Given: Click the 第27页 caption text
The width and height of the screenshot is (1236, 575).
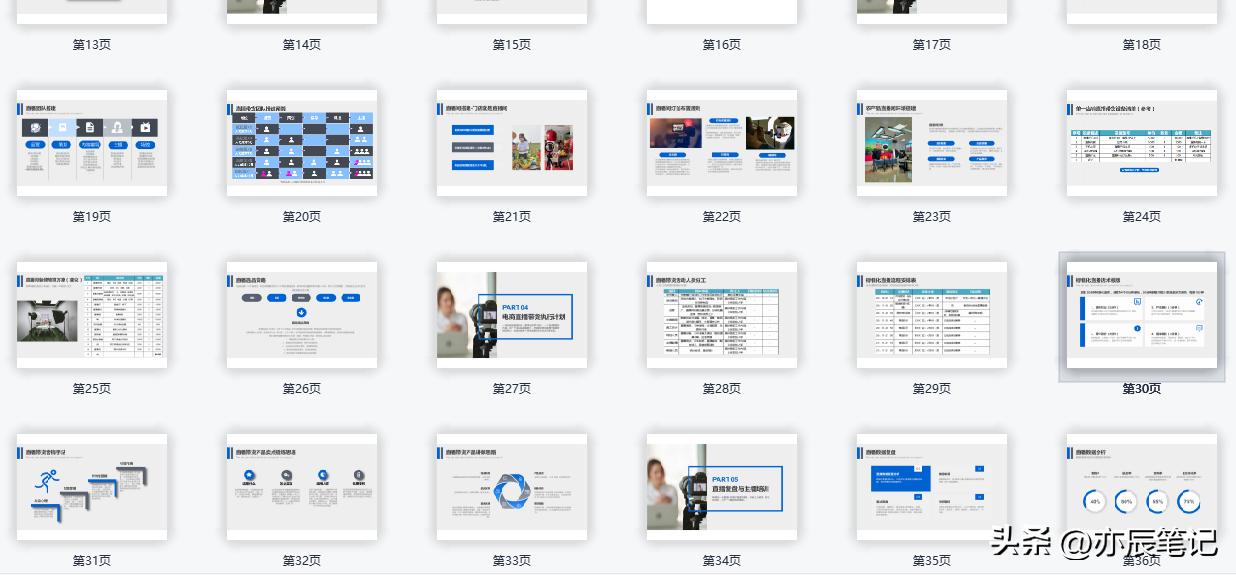Looking at the screenshot, I should pos(512,388).
